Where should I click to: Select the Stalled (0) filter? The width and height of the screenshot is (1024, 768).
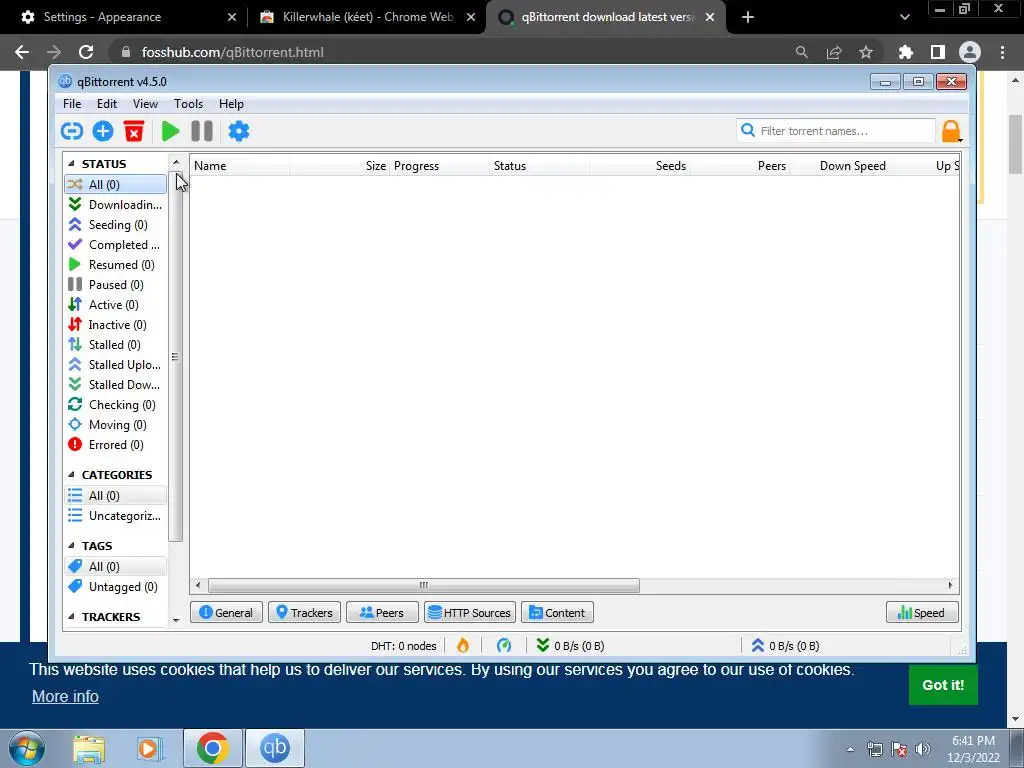(116, 345)
